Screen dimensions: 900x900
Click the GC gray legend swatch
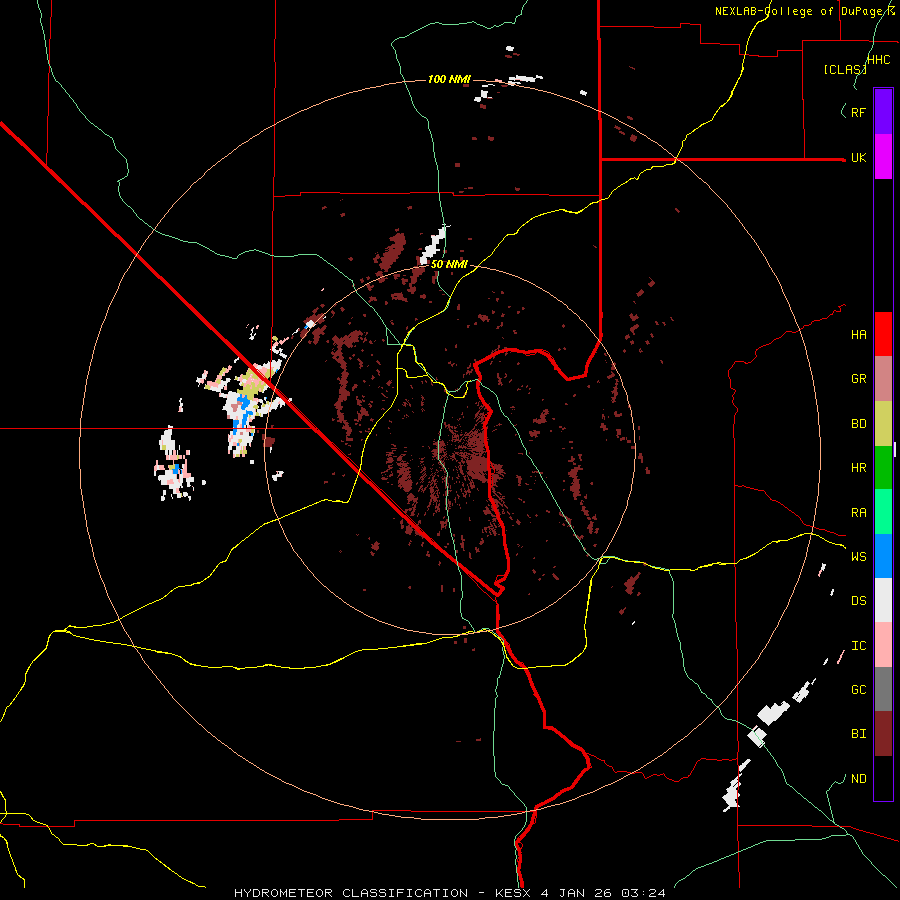point(883,689)
